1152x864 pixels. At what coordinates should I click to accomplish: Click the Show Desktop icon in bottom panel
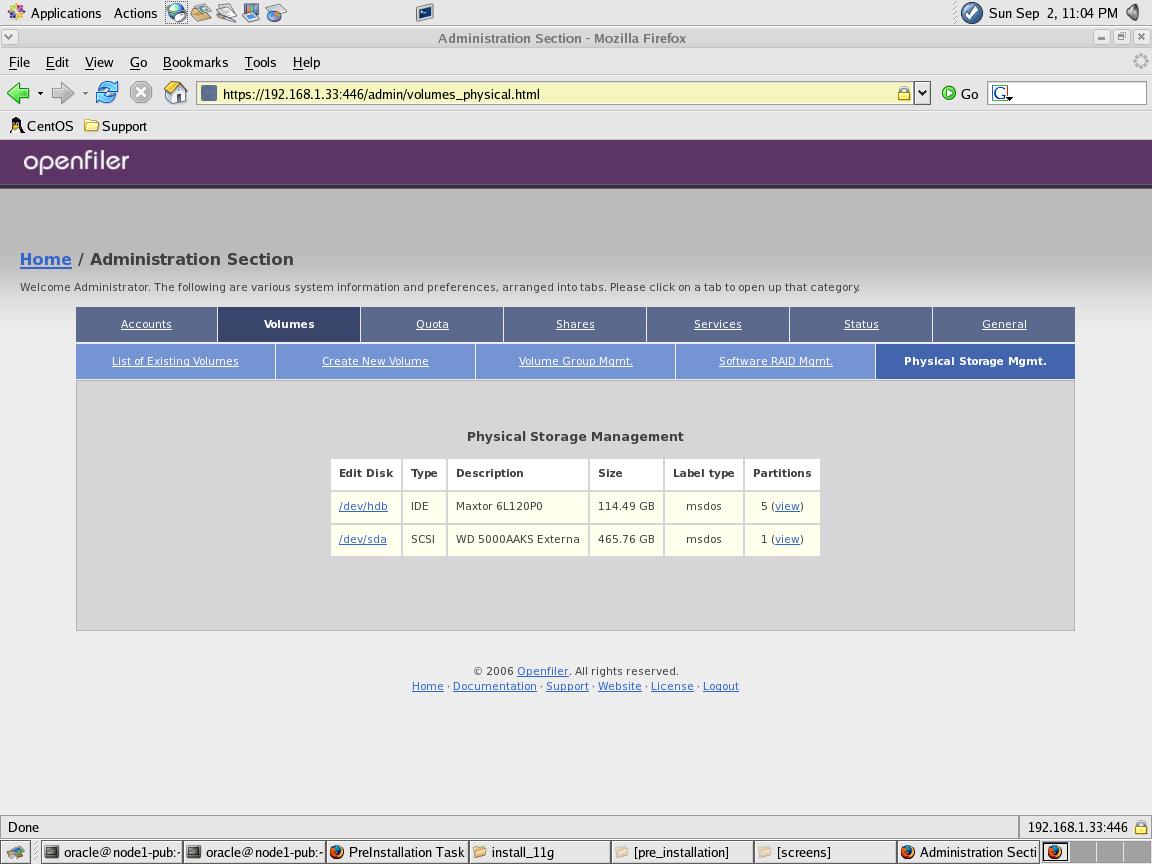15,852
